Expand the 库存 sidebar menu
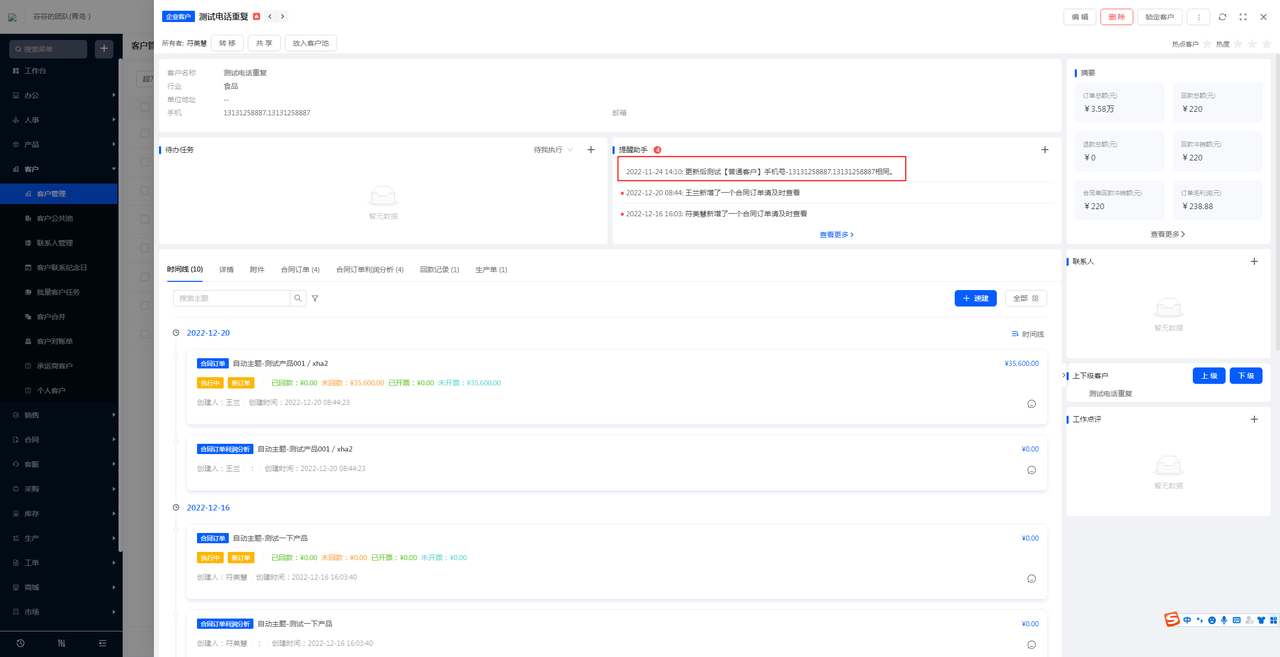 (60, 513)
